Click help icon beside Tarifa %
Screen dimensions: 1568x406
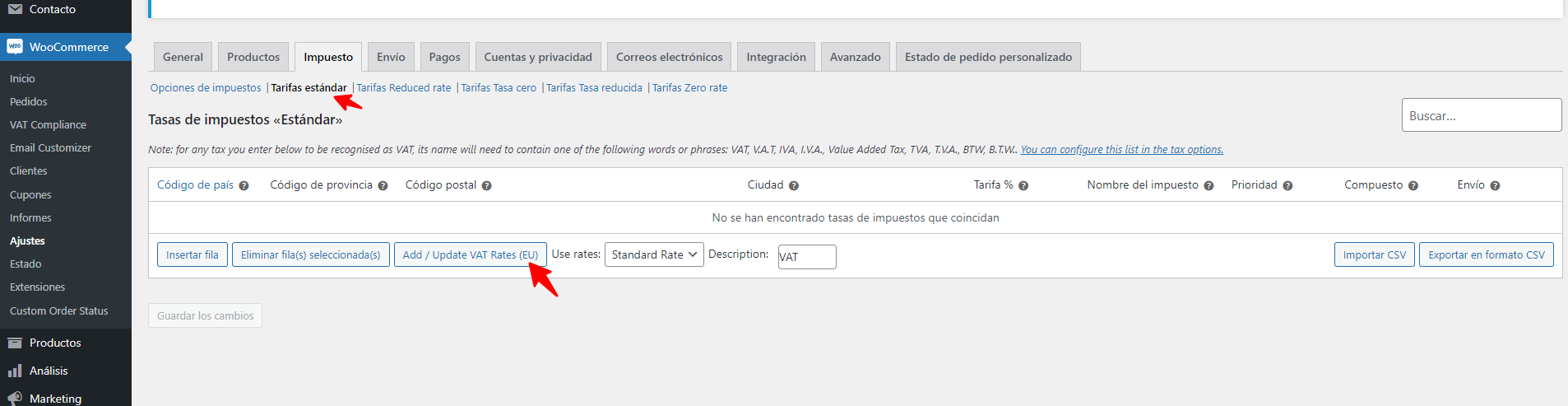tap(1023, 186)
